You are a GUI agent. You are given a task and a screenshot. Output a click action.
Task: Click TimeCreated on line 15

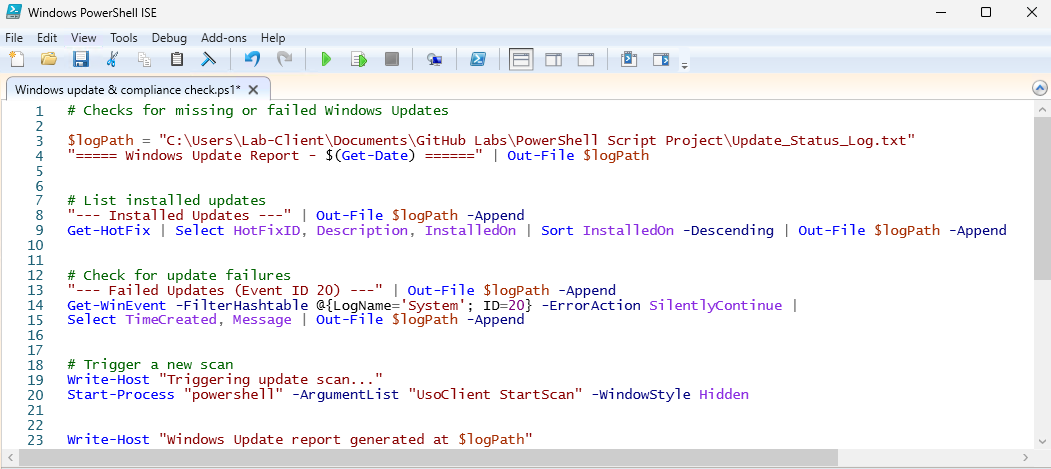(171, 320)
